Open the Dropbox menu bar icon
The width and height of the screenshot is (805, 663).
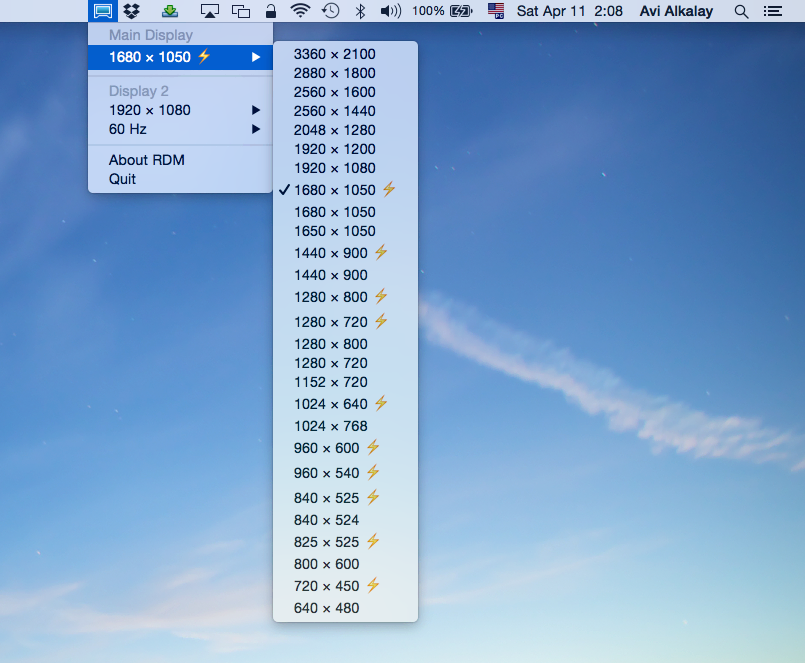pos(132,11)
